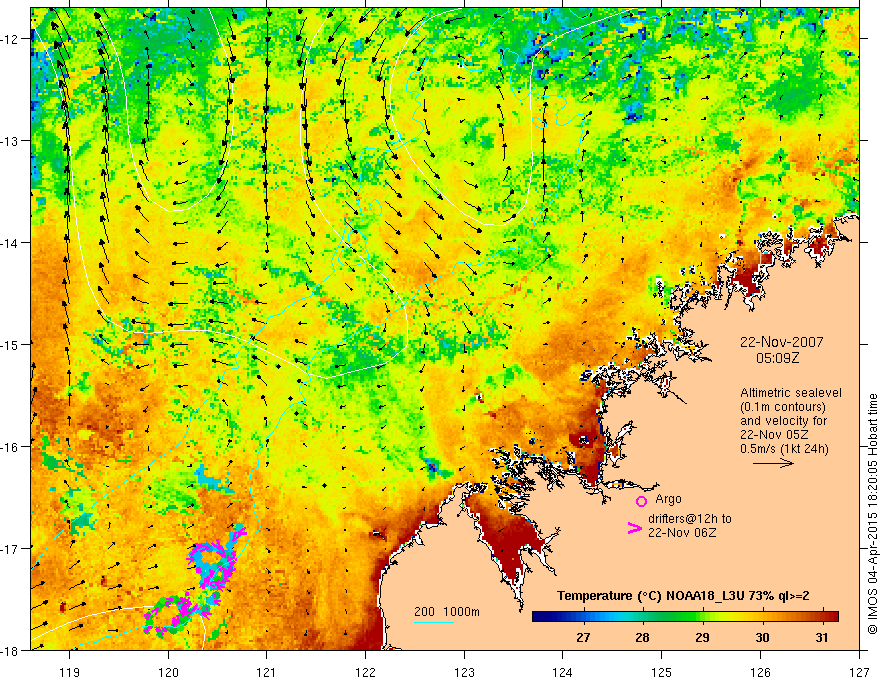This screenshot has height=680, width=880.
Task: Click longitude axis label 127
Action: click(x=859, y=672)
